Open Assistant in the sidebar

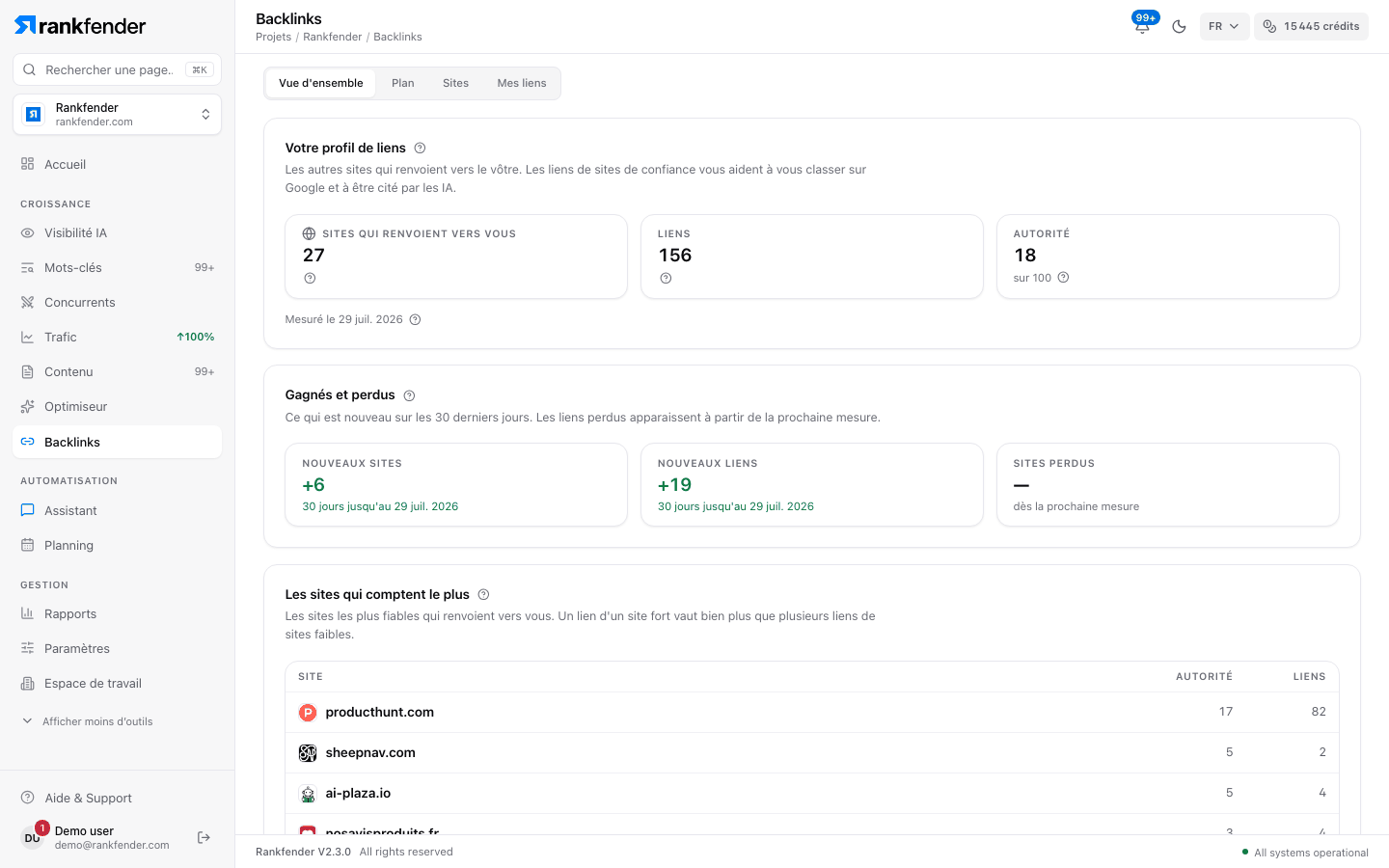click(x=118, y=510)
